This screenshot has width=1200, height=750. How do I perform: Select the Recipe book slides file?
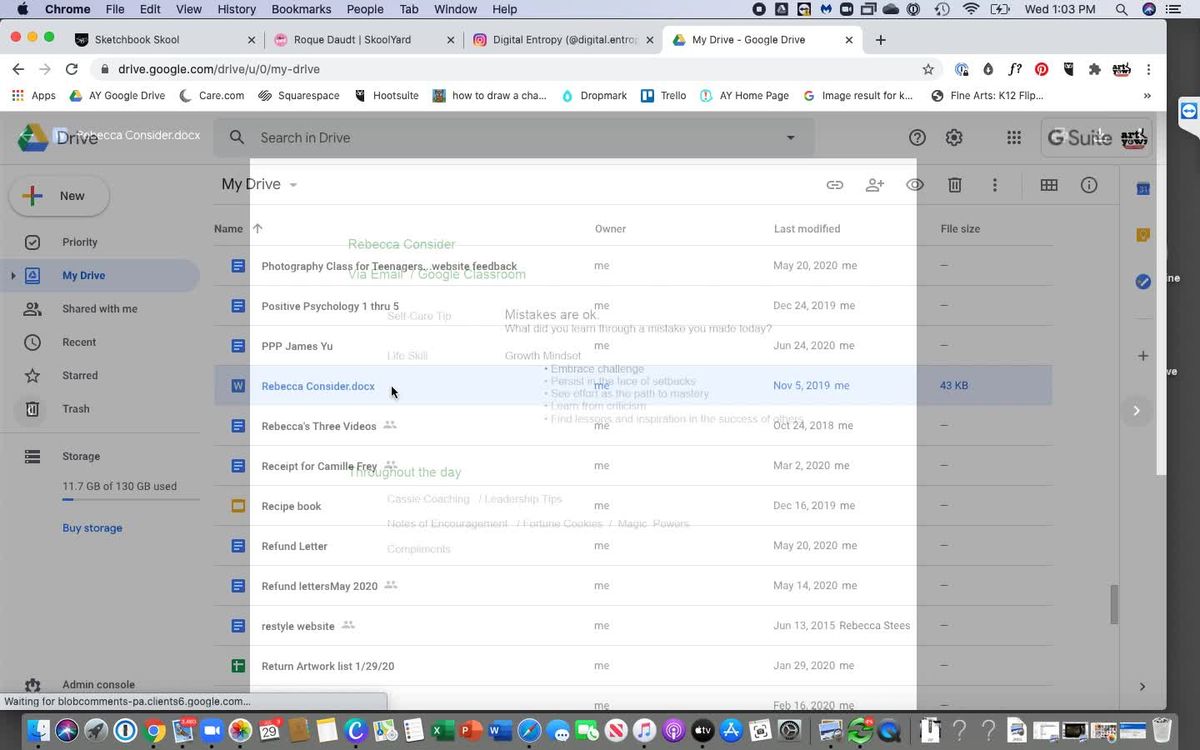click(633, 506)
